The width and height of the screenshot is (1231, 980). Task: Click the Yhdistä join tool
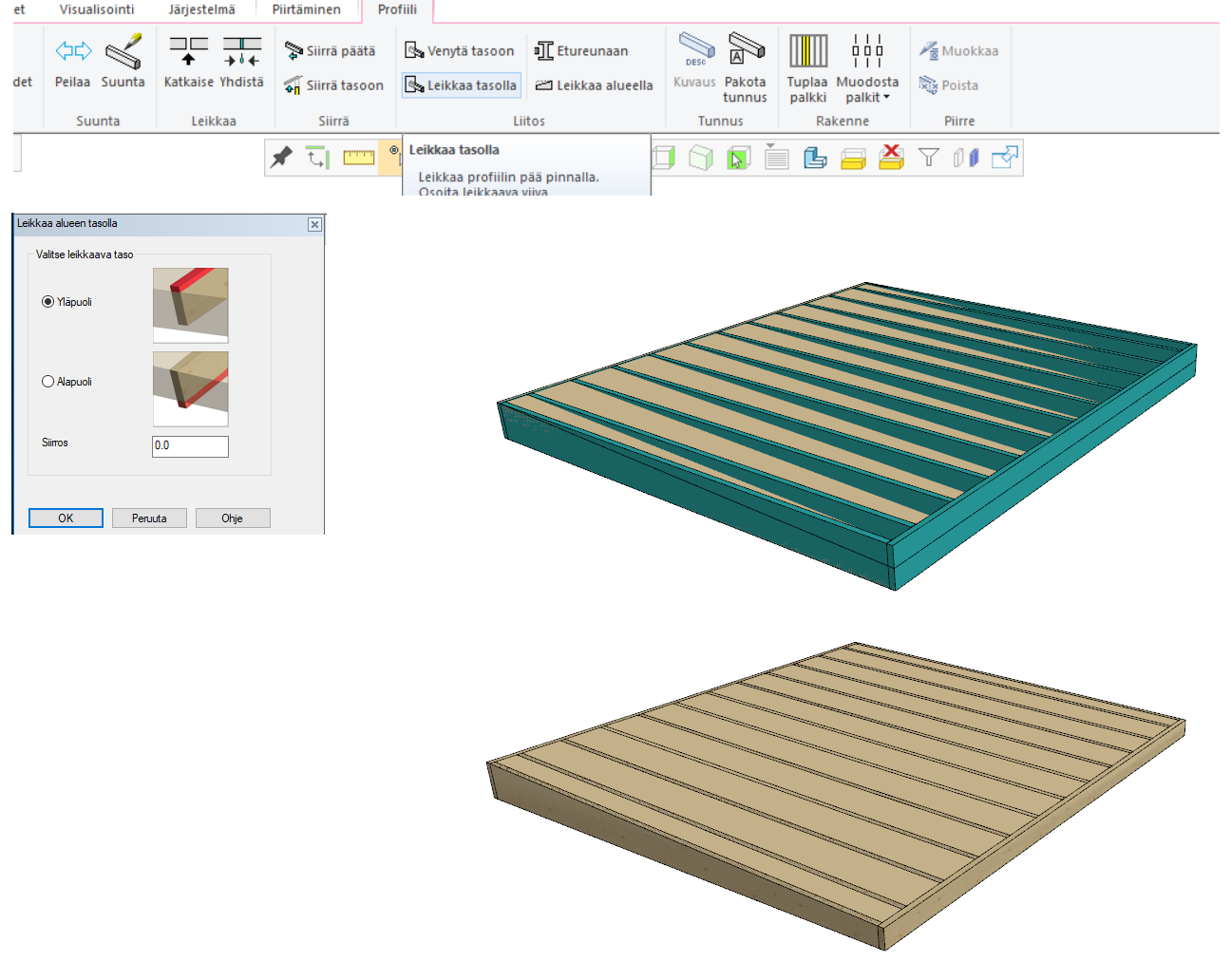(241, 62)
